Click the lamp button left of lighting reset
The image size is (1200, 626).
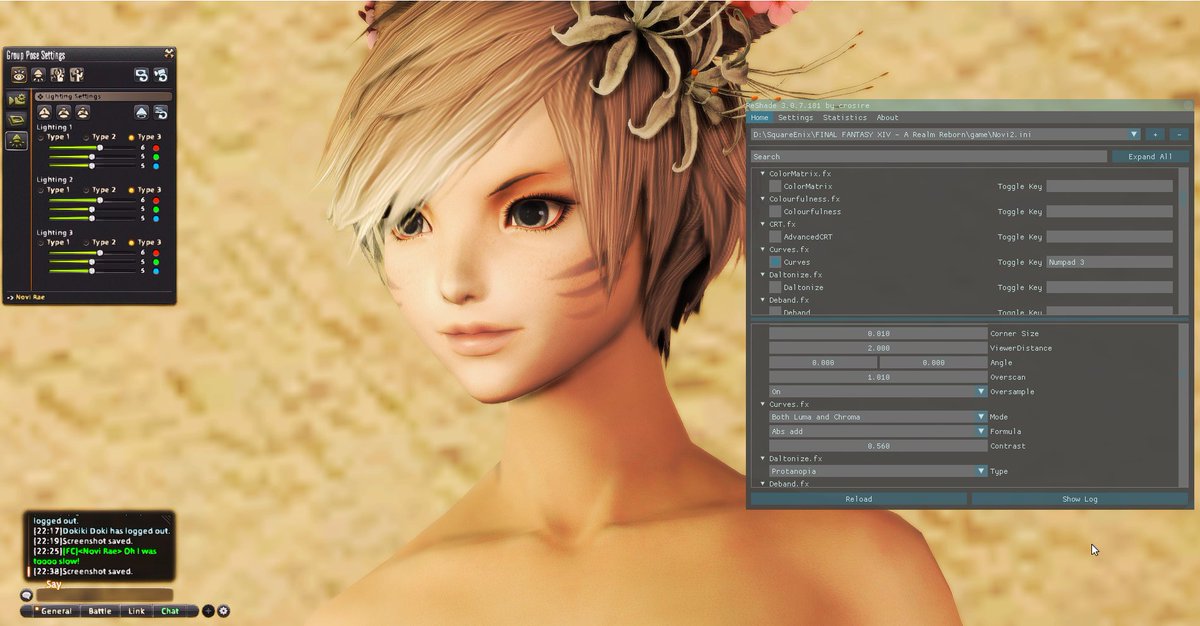tap(142, 113)
